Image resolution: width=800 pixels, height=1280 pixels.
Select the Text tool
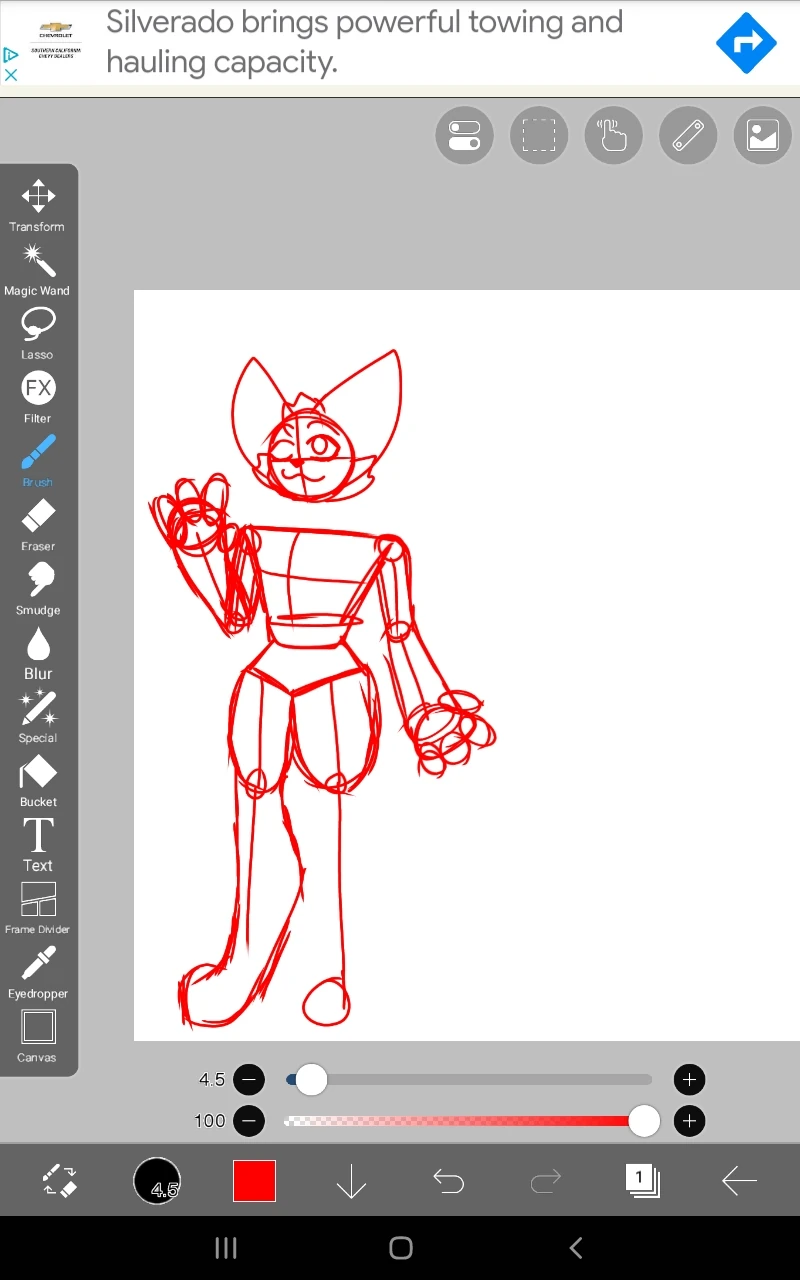point(38,837)
